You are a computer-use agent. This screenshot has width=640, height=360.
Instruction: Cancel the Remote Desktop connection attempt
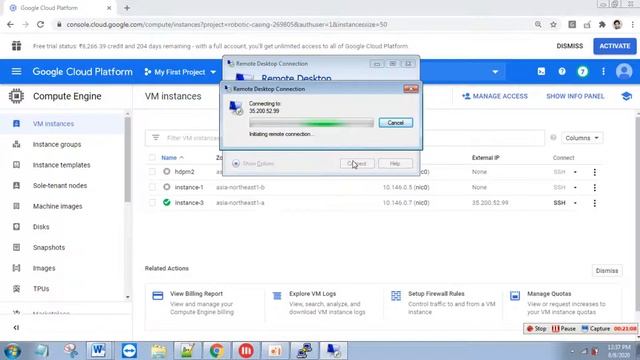point(396,123)
